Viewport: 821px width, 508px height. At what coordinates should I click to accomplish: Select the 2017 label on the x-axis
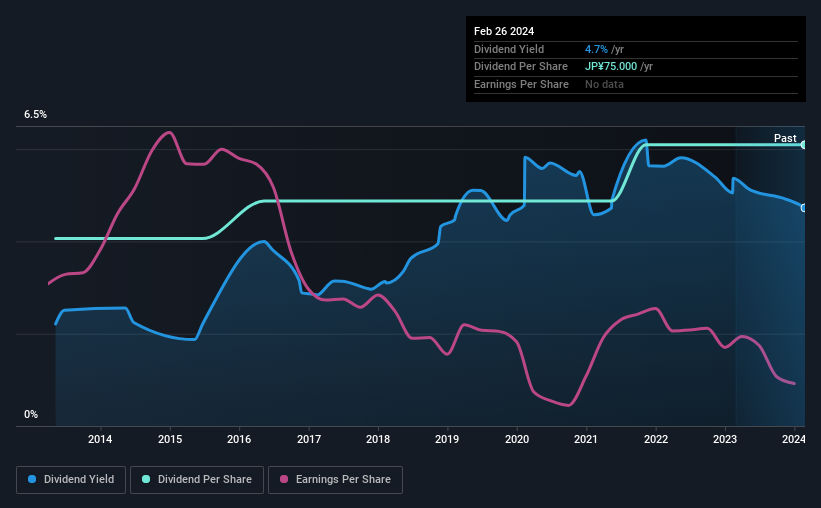[x=309, y=439]
